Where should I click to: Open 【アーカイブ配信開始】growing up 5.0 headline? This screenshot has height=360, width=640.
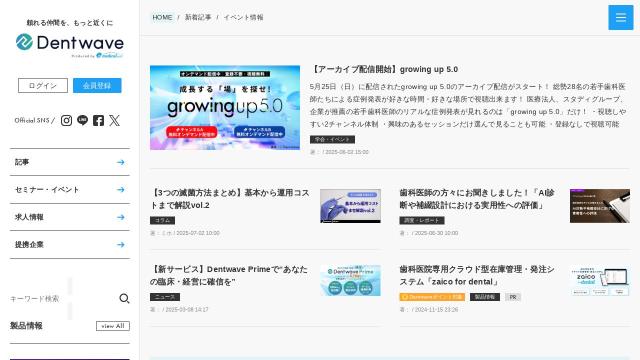(384, 69)
